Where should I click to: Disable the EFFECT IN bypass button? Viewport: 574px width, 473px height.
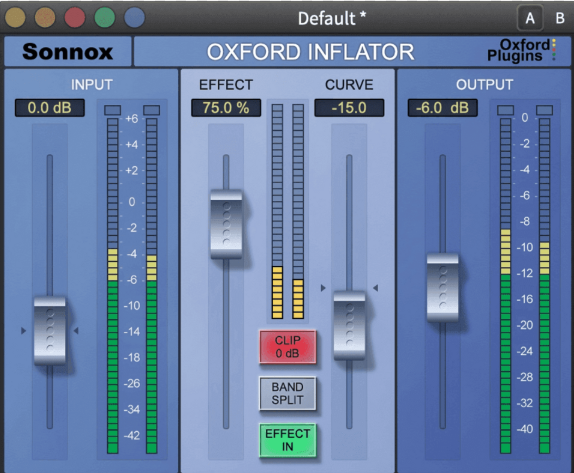[x=288, y=440]
